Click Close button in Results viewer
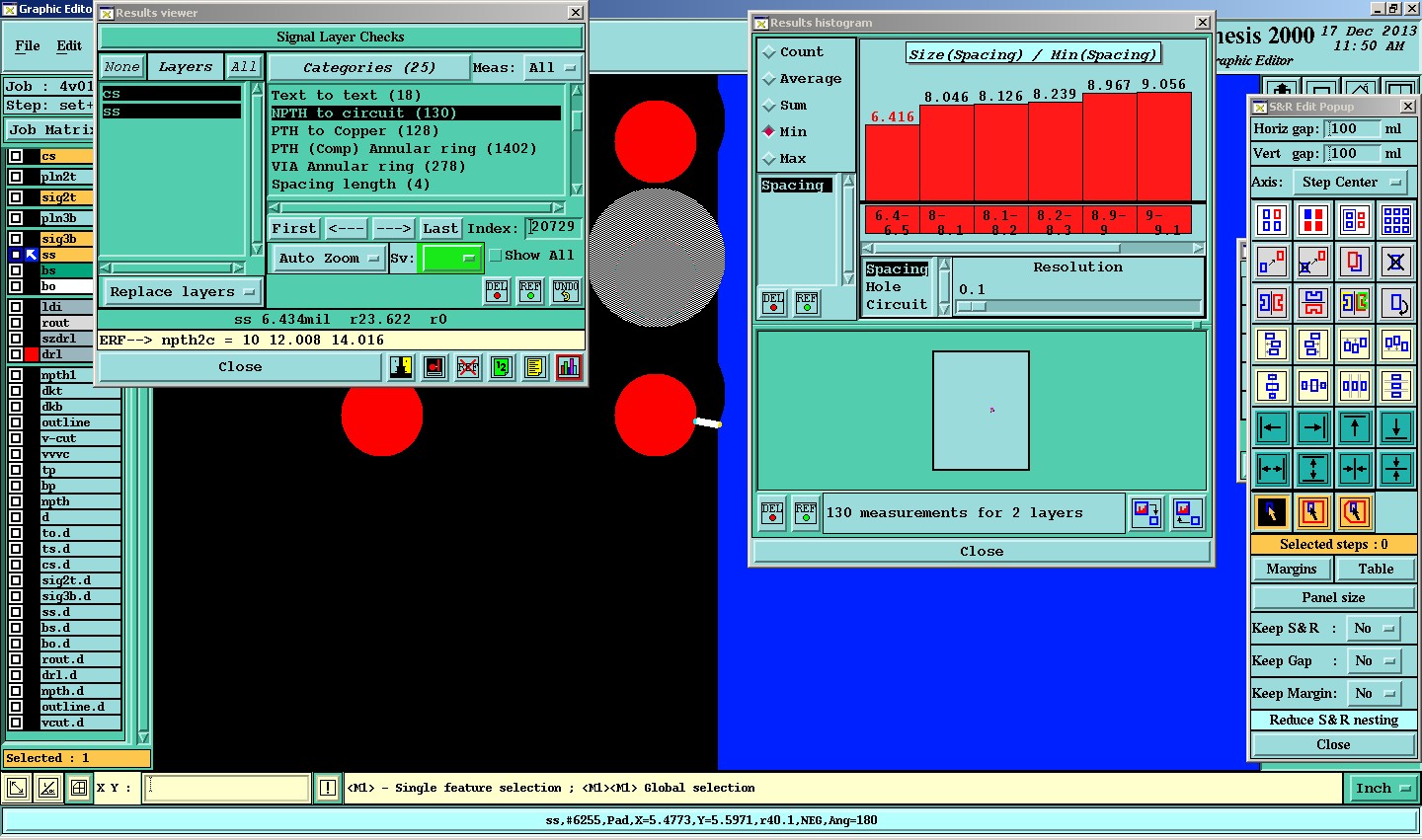Screen dimensions: 1422x840 tap(240, 367)
